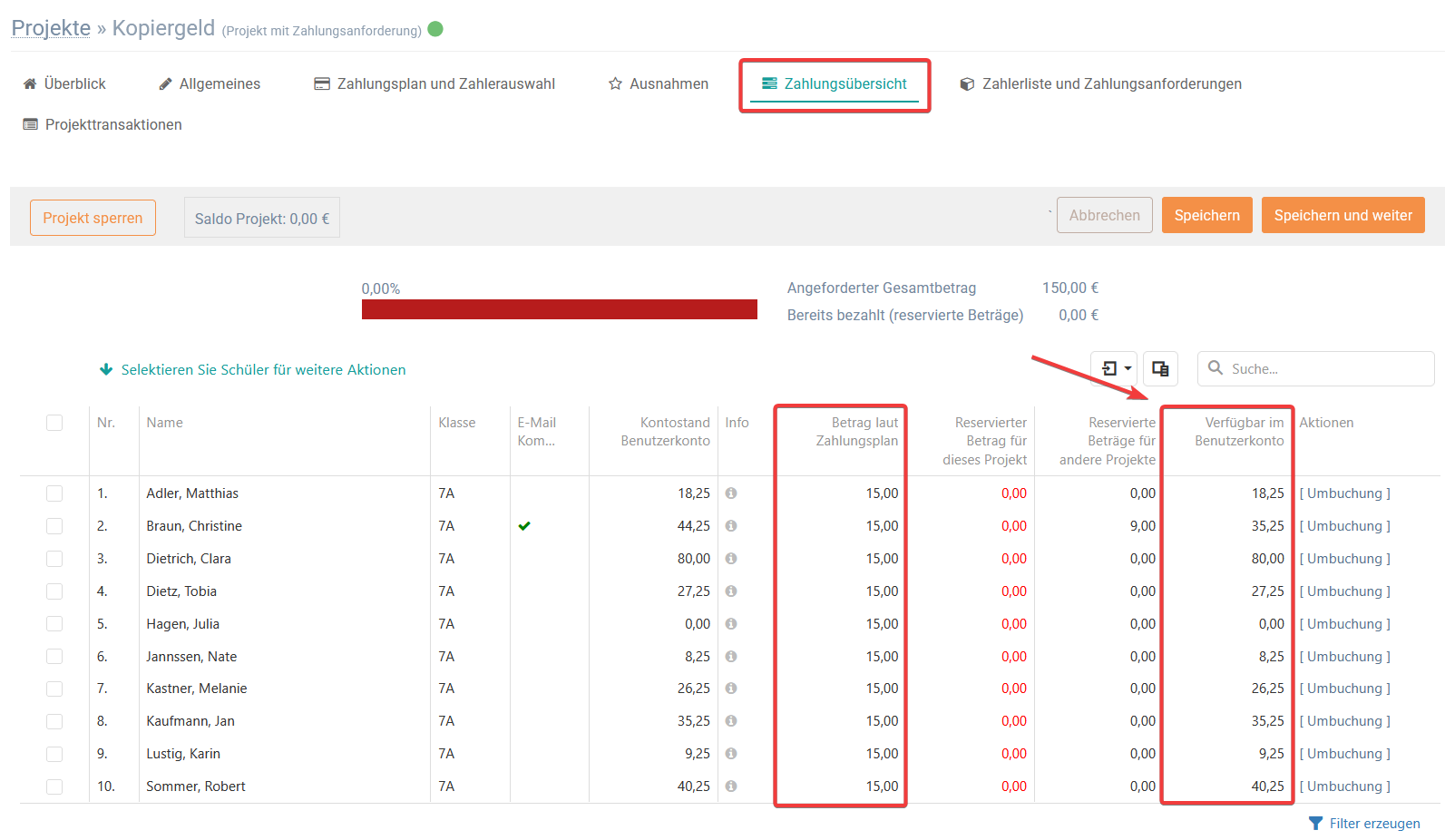Click Speichern und weiter button
Image resolution: width=1445 pixels, height=840 pixels.
click(1342, 215)
